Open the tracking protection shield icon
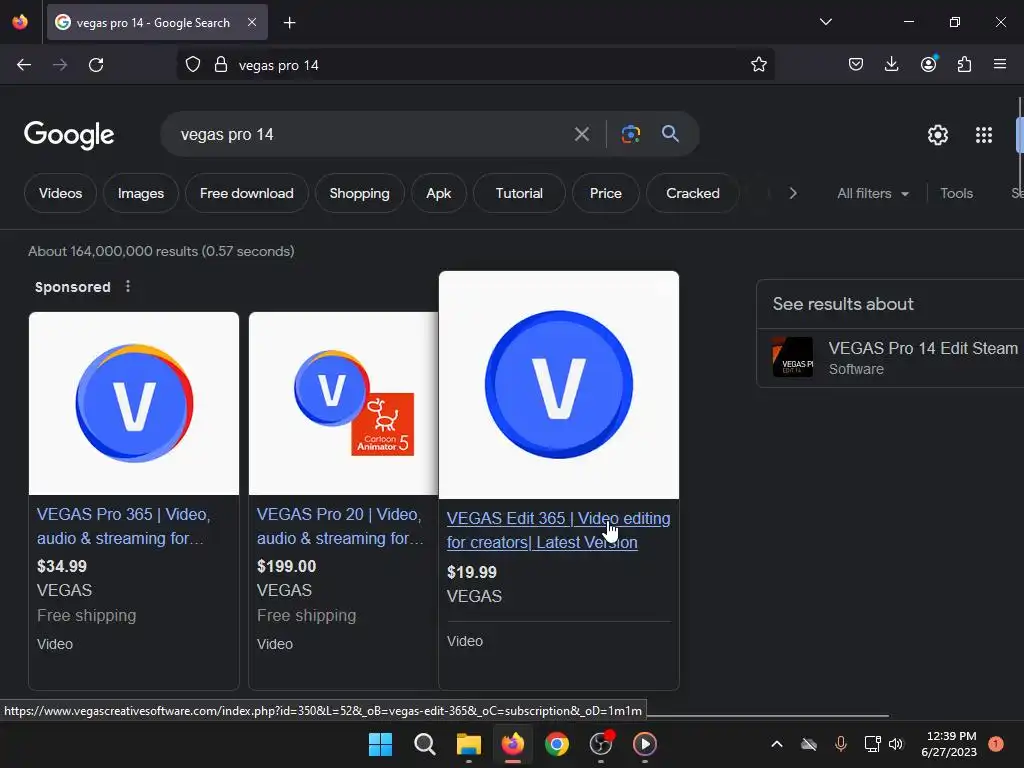Screen dimensions: 1024x768 click(x=193, y=65)
